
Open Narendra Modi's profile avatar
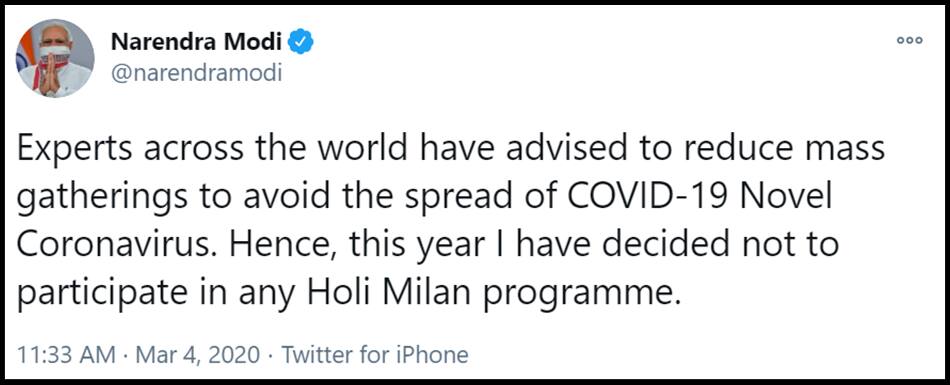point(55,58)
